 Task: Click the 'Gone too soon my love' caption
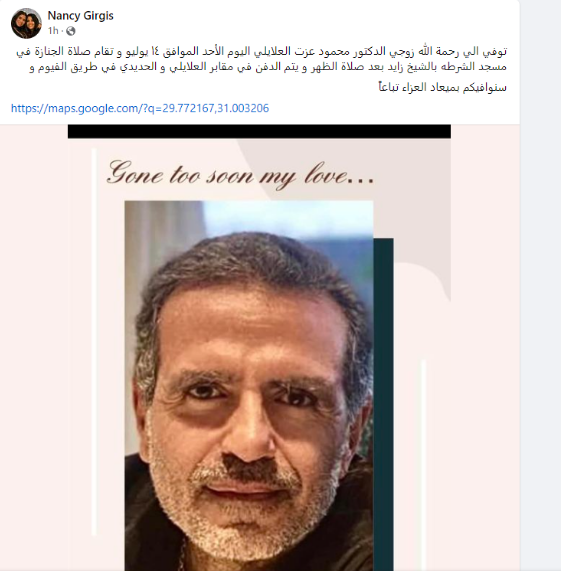point(241,175)
